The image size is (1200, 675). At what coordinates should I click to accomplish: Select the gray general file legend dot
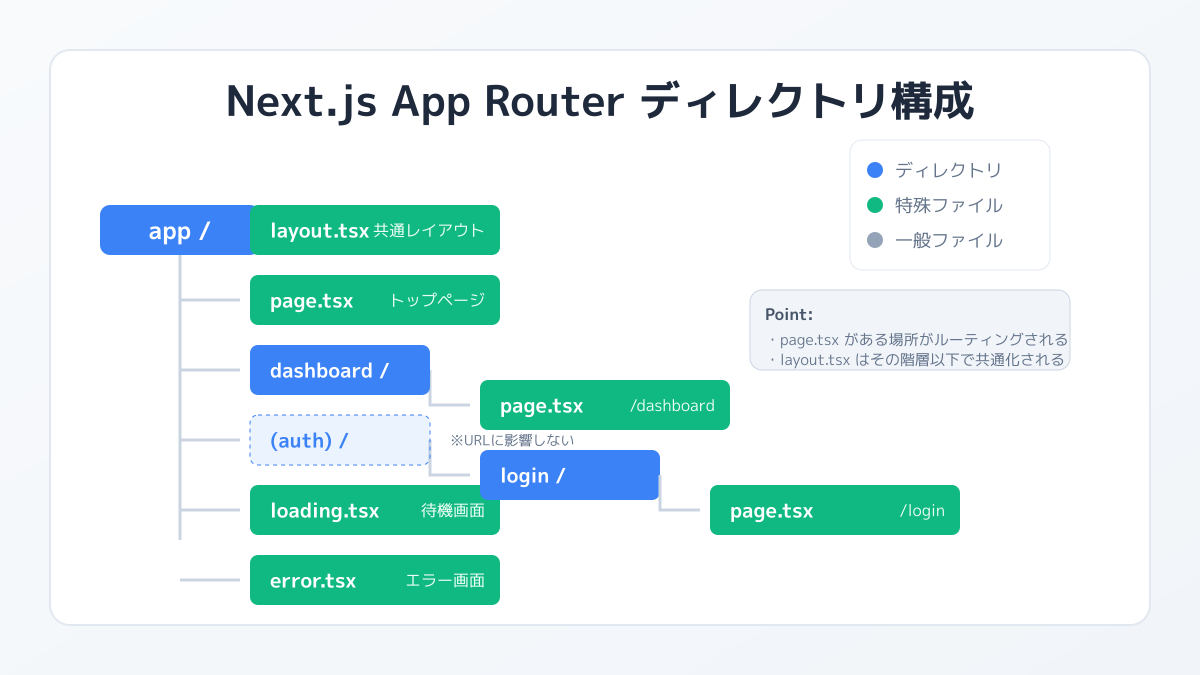click(x=875, y=240)
